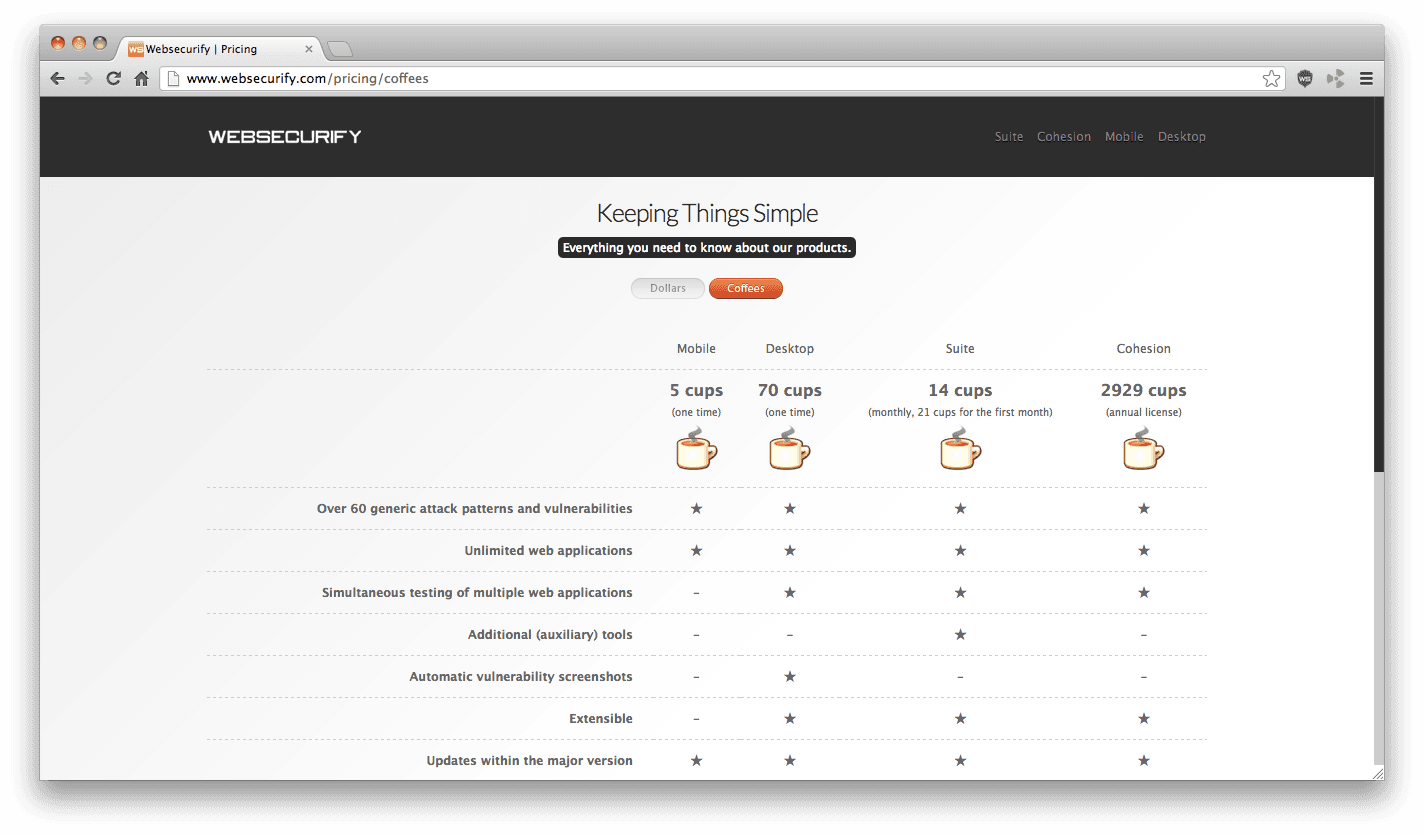Screen dimensions: 1424x835
Task: Click the Cohesion column header
Action: point(1144,349)
